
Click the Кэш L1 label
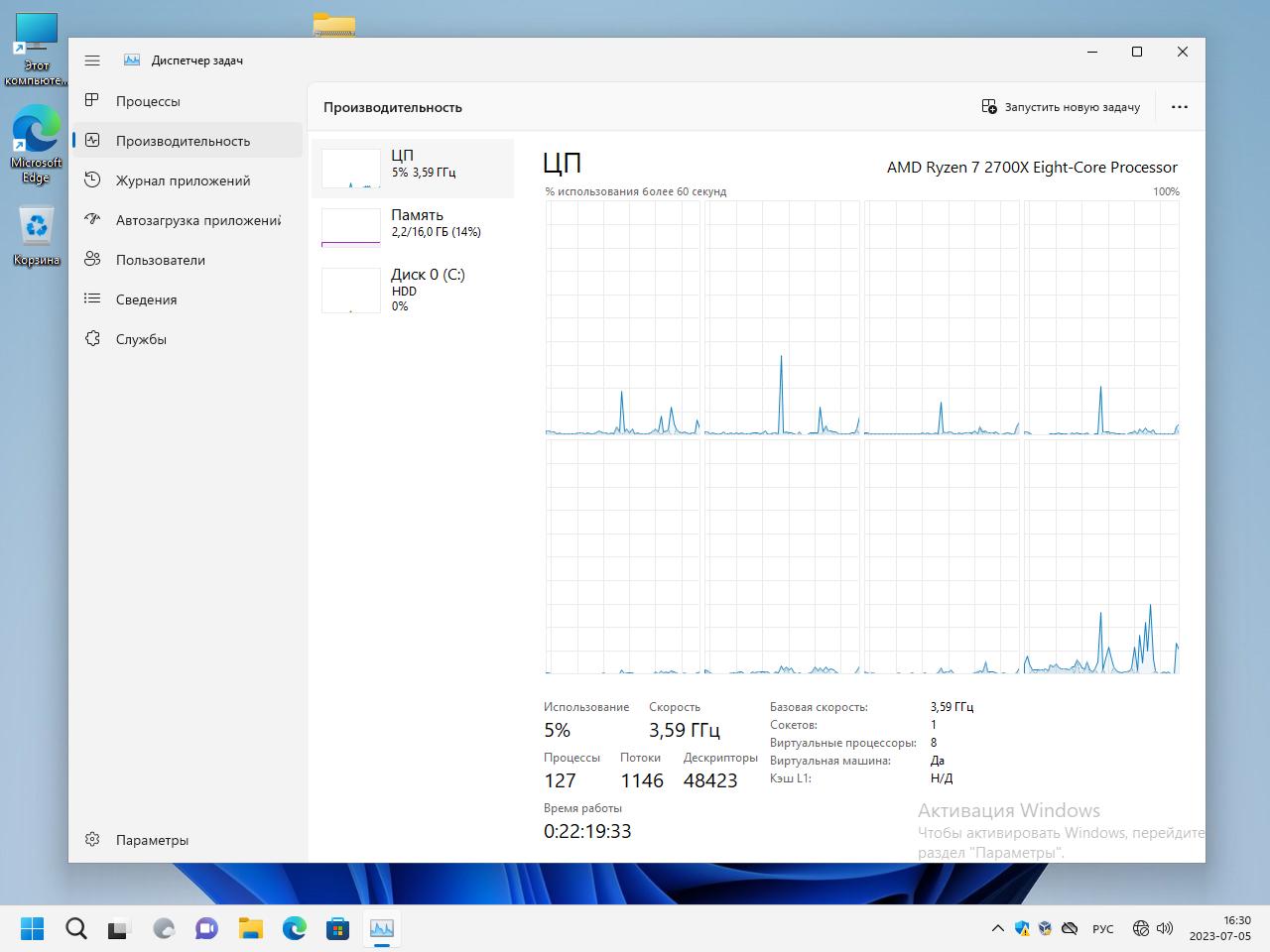[x=791, y=778]
